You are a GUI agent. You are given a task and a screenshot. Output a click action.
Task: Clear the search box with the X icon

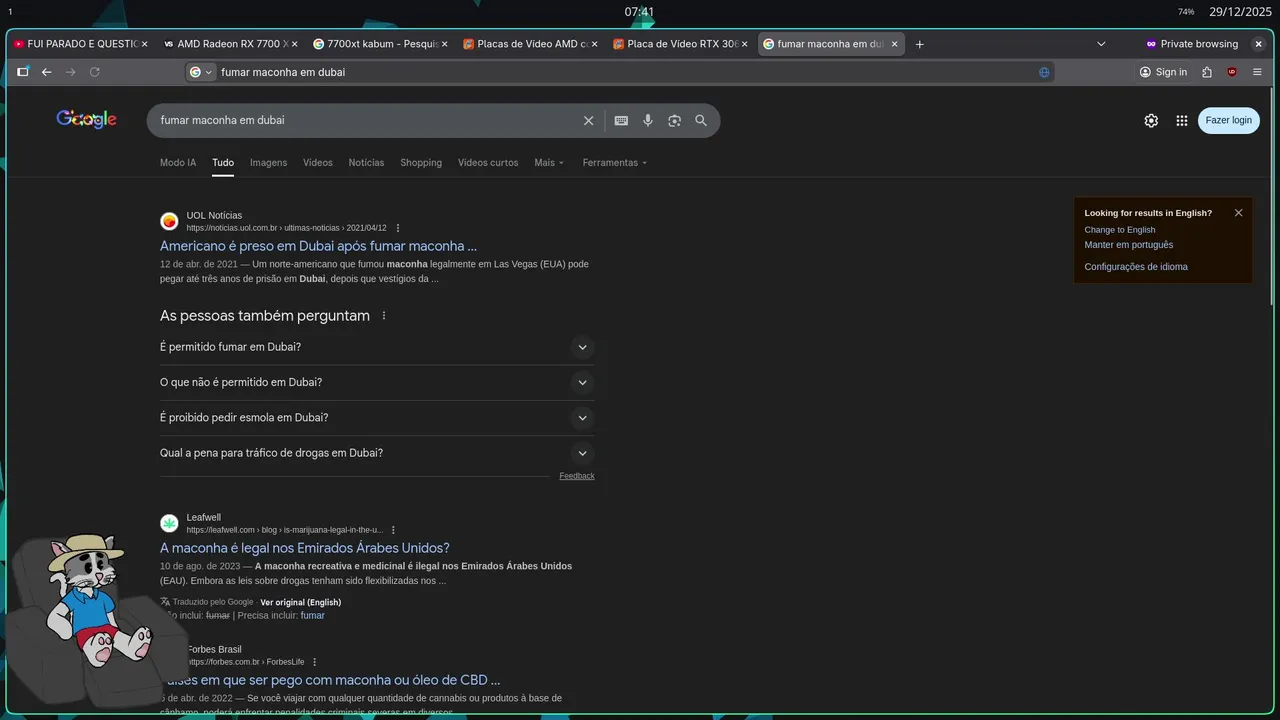[x=588, y=121]
